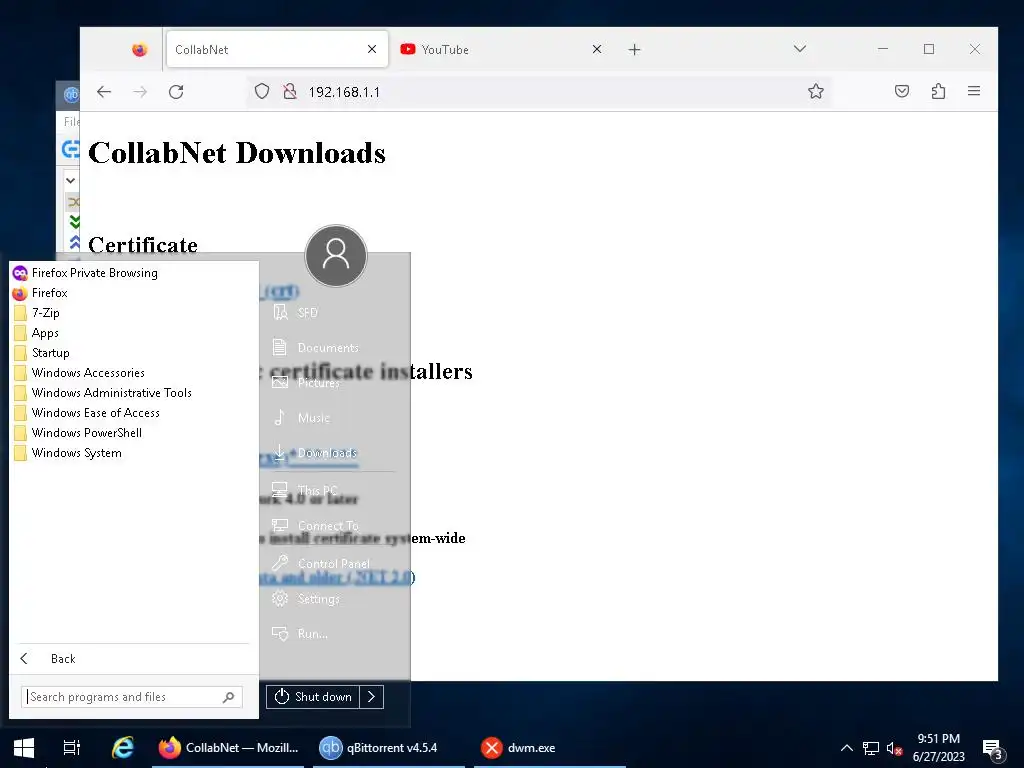Screen dimensions: 1024x768
Task: Open the Firefox hamburger application menu
Action: [974, 91]
